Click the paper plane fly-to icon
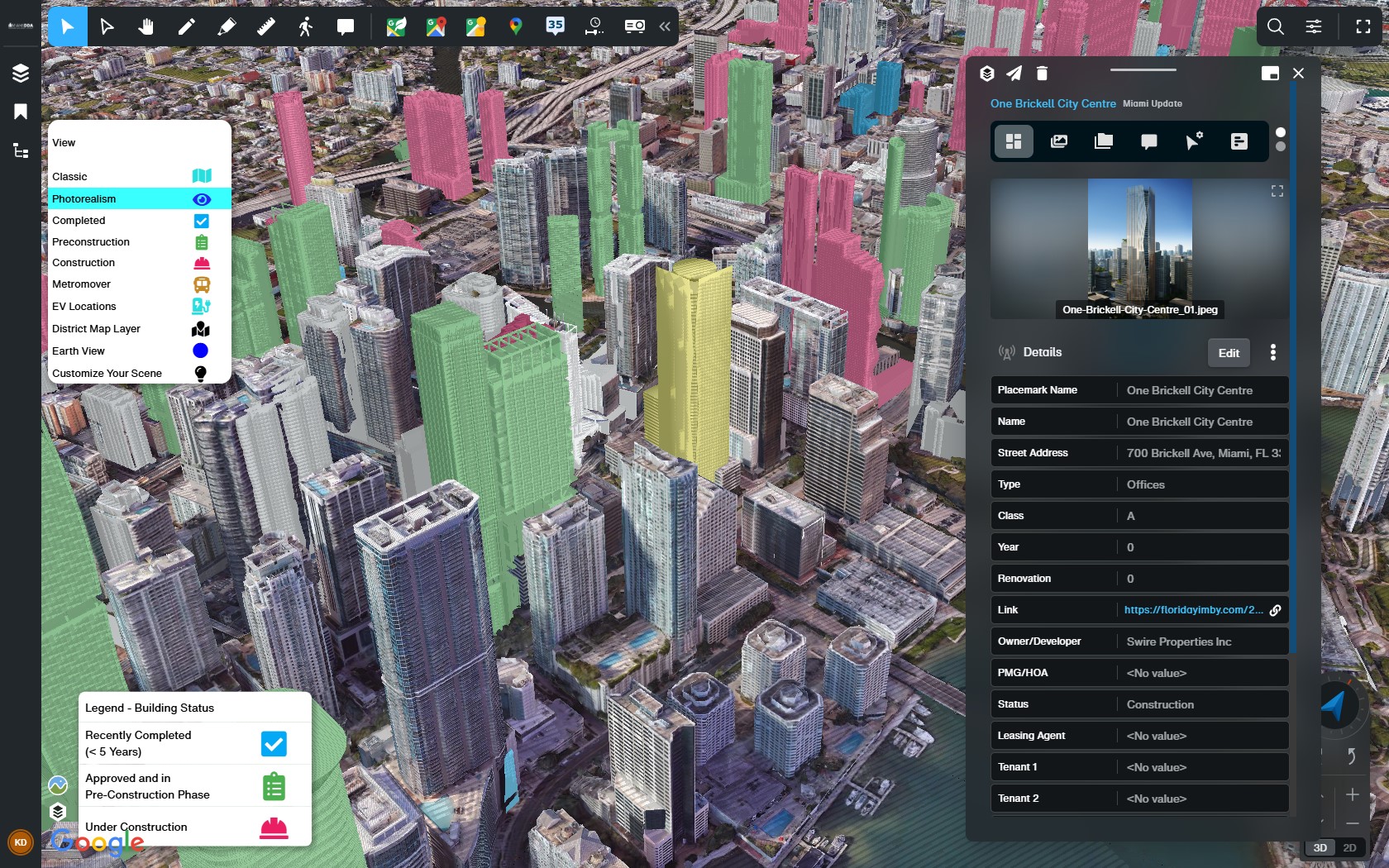 (1014, 74)
